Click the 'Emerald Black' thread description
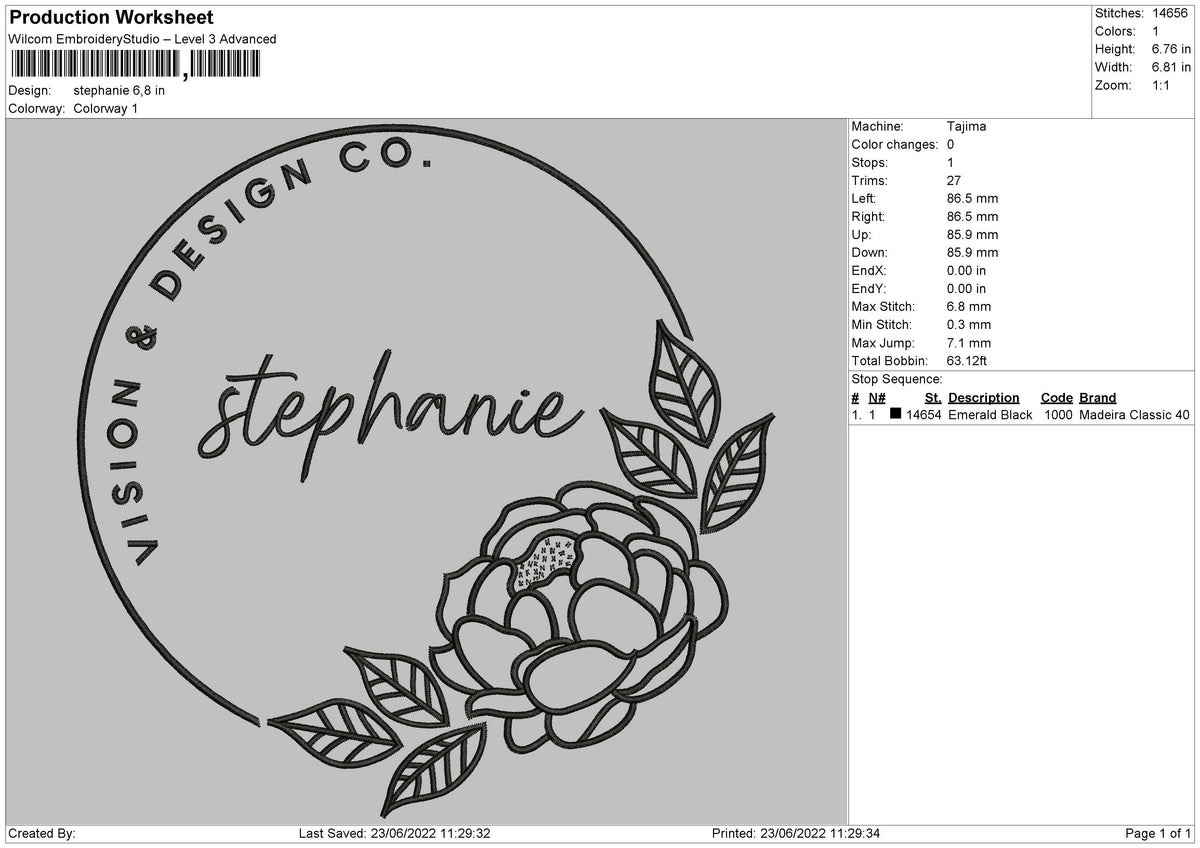 tap(990, 414)
